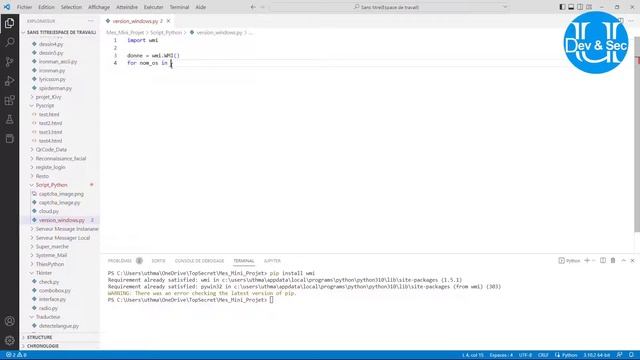The height and width of the screenshot is (360, 640).
Task: Go back with the navigation arrow
Action: (253, 7)
